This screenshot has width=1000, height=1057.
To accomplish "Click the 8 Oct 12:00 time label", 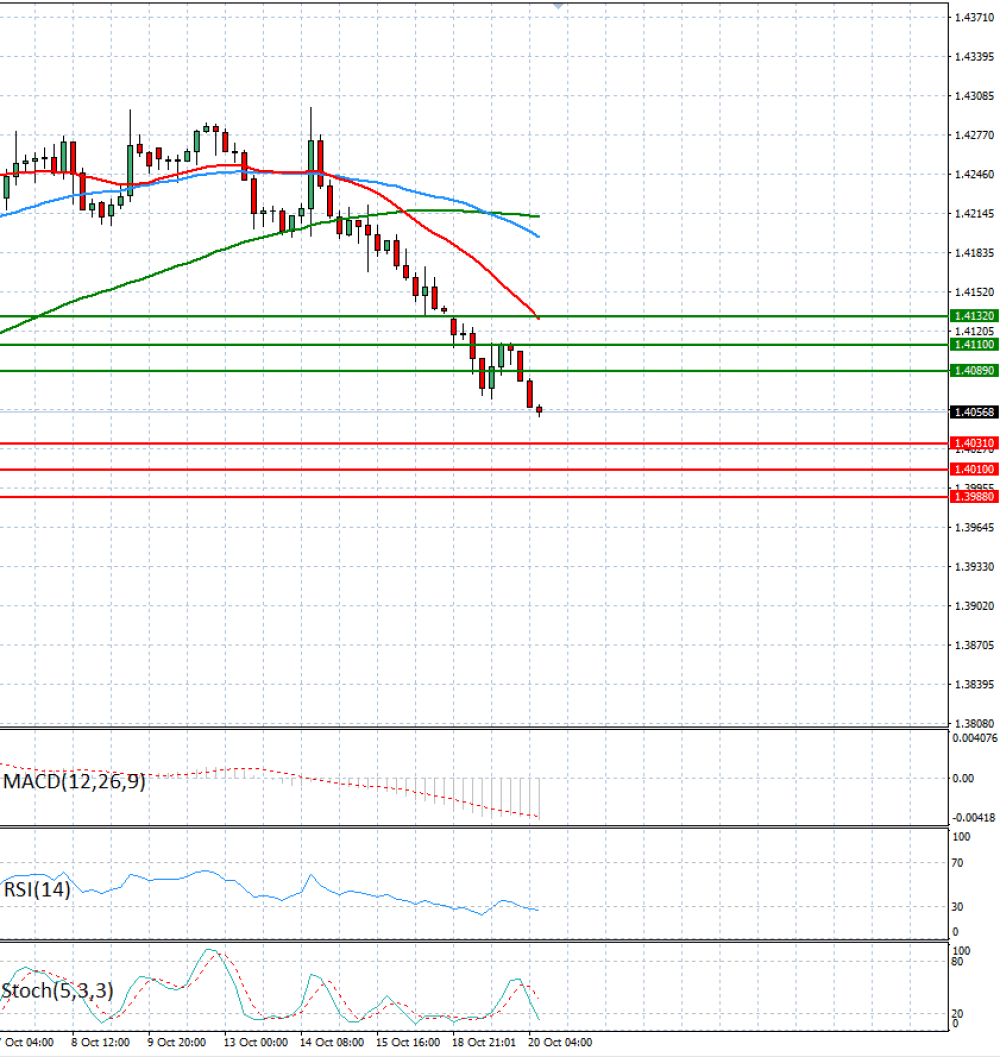I will tap(100, 1042).
